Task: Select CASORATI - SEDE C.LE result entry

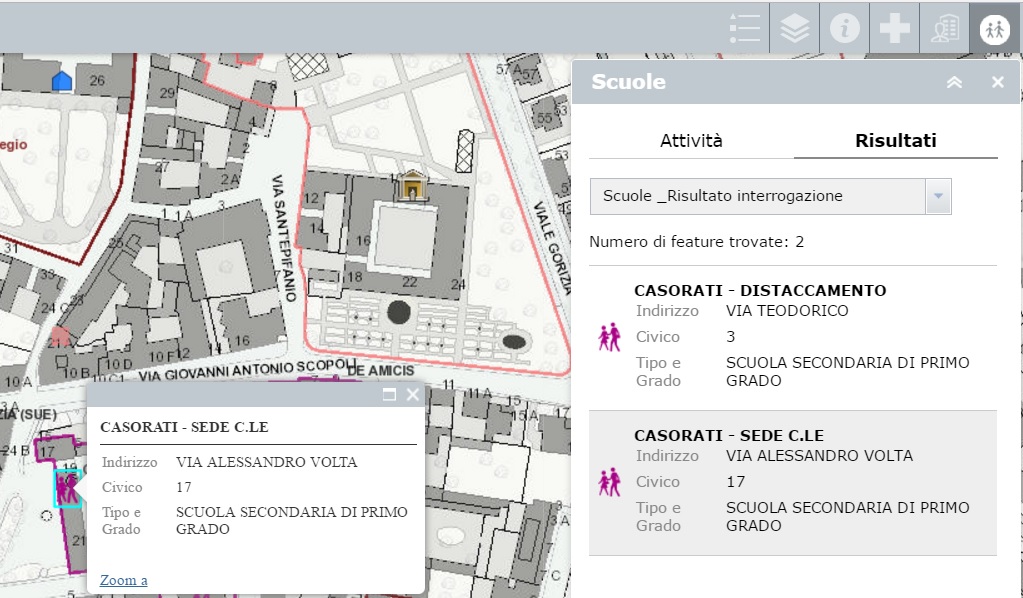Action: (792, 482)
